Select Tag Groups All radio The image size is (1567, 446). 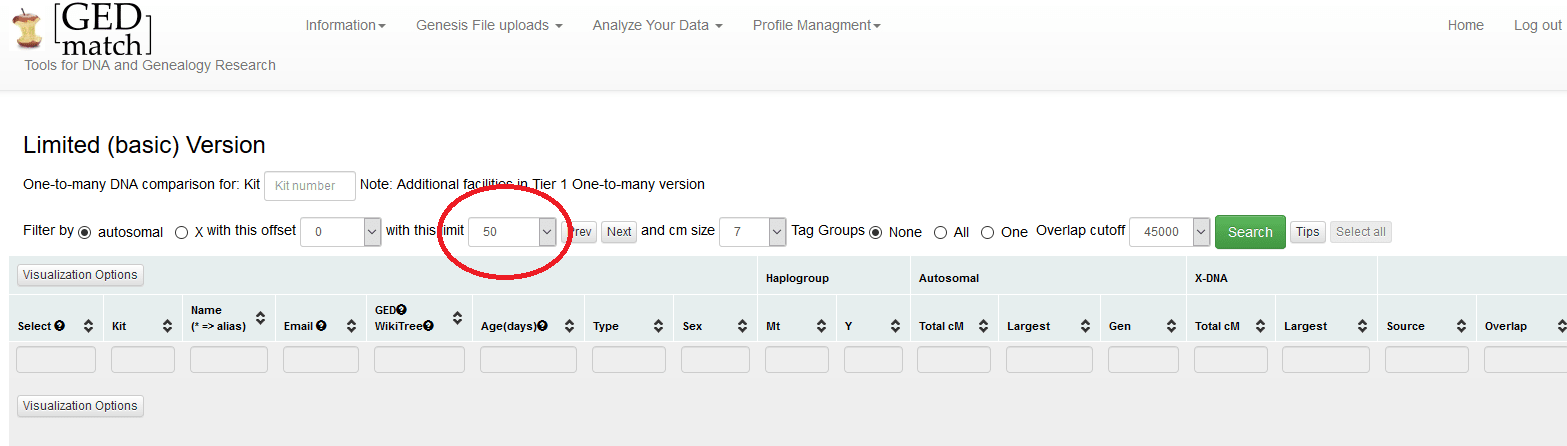pos(940,232)
